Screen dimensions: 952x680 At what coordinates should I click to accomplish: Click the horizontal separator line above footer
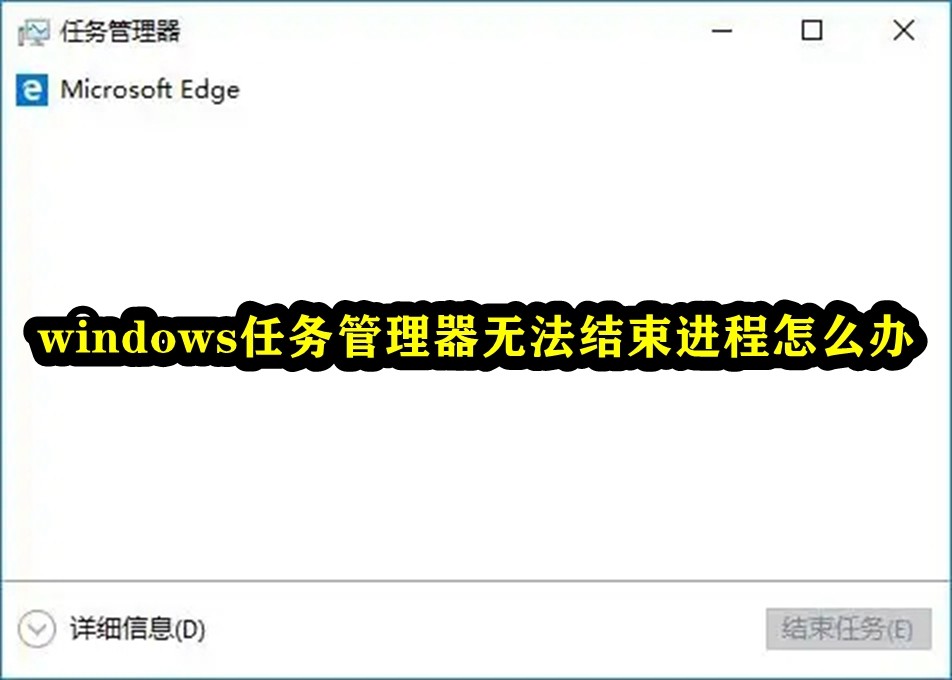(476, 581)
